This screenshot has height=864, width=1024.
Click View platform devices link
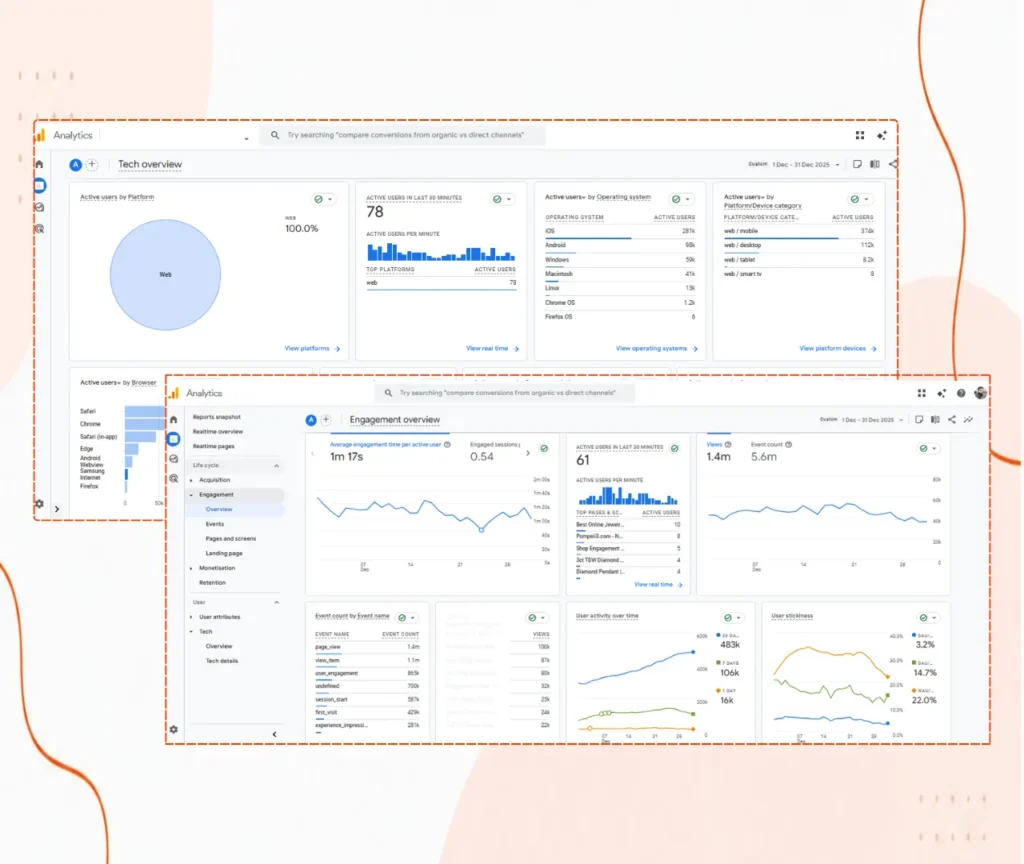838,349
